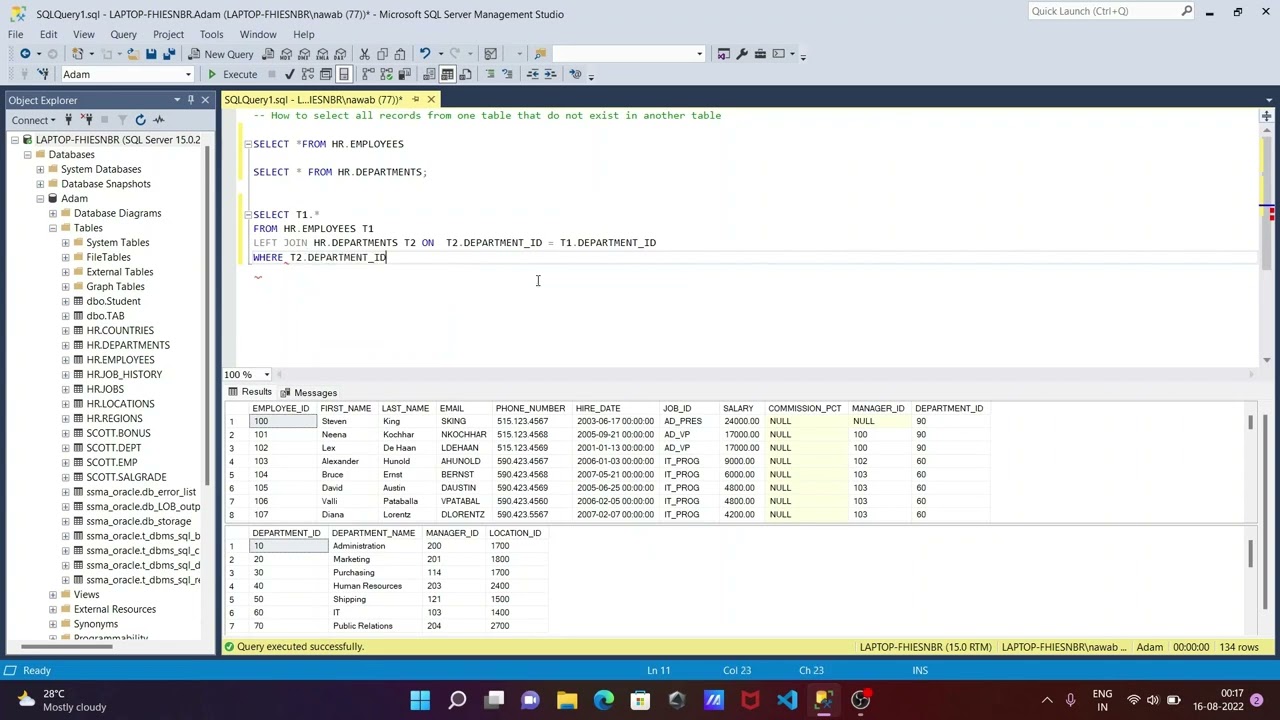Open the Tools menu
Screen dimensions: 1280x720
(211, 34)
